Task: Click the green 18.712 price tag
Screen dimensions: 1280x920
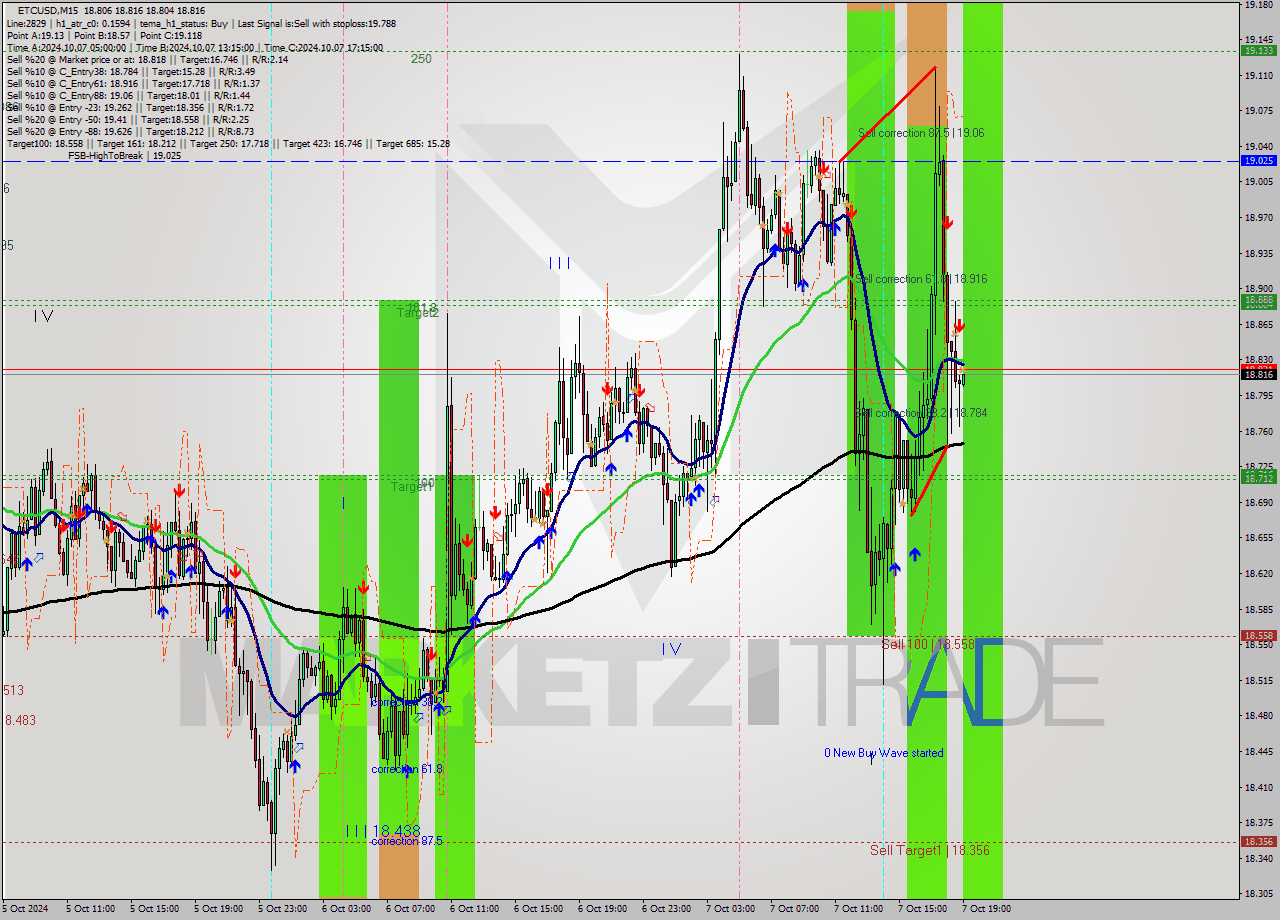Action: coord(1258,478)
